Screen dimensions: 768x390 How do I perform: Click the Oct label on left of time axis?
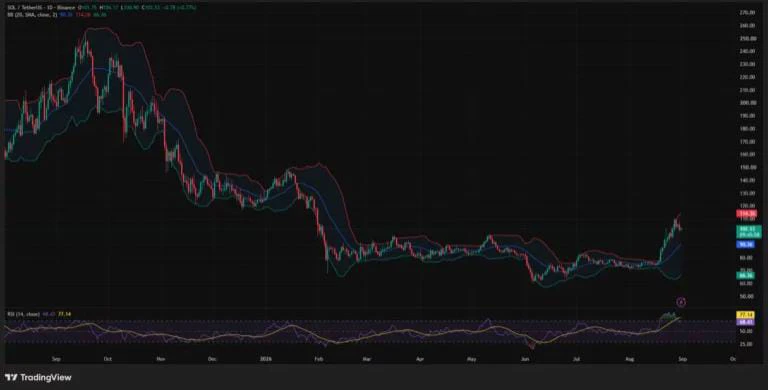[108, 359]
